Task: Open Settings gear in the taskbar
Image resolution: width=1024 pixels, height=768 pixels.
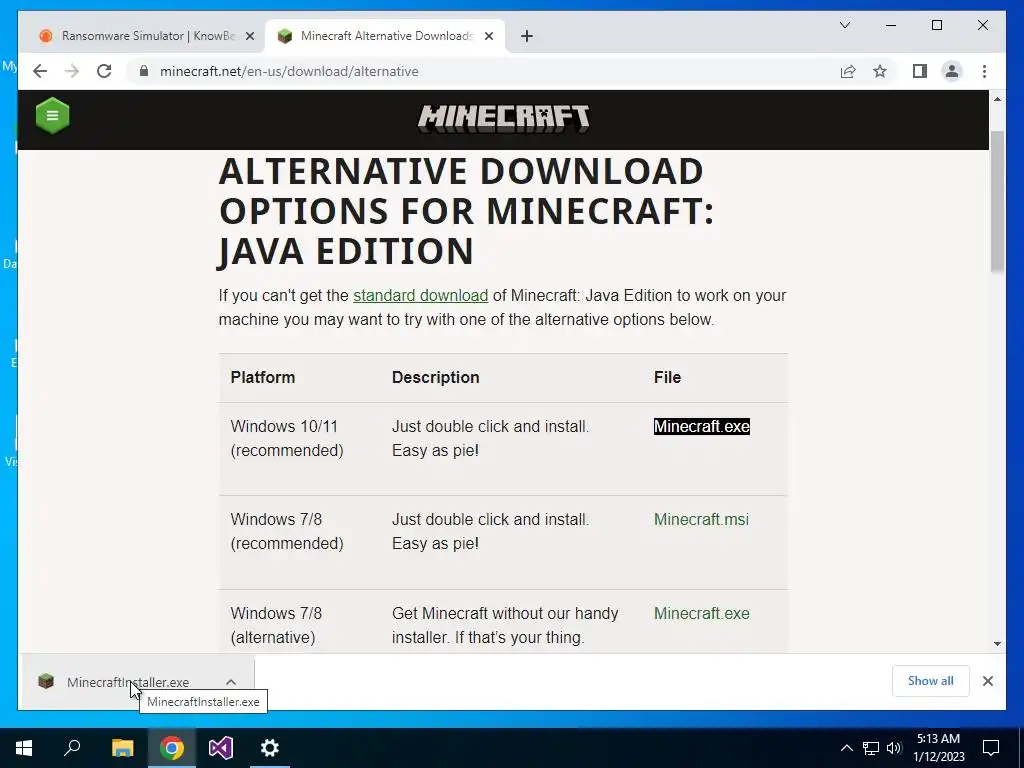Action: pyautogui.click(x=270, y=748)
